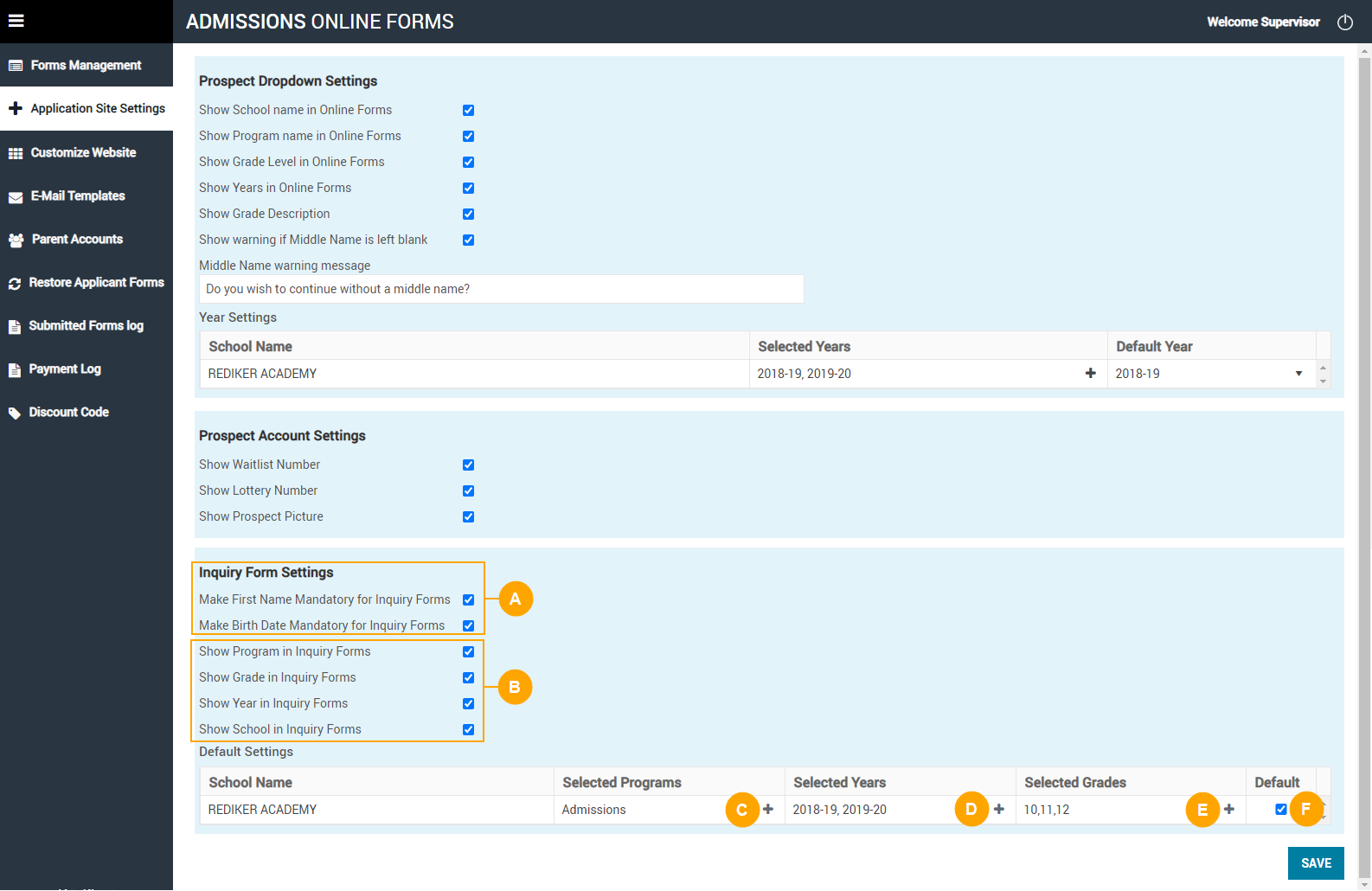Toggle Show Years in Online Forms
1372x891 pixels.
point(468,188)
